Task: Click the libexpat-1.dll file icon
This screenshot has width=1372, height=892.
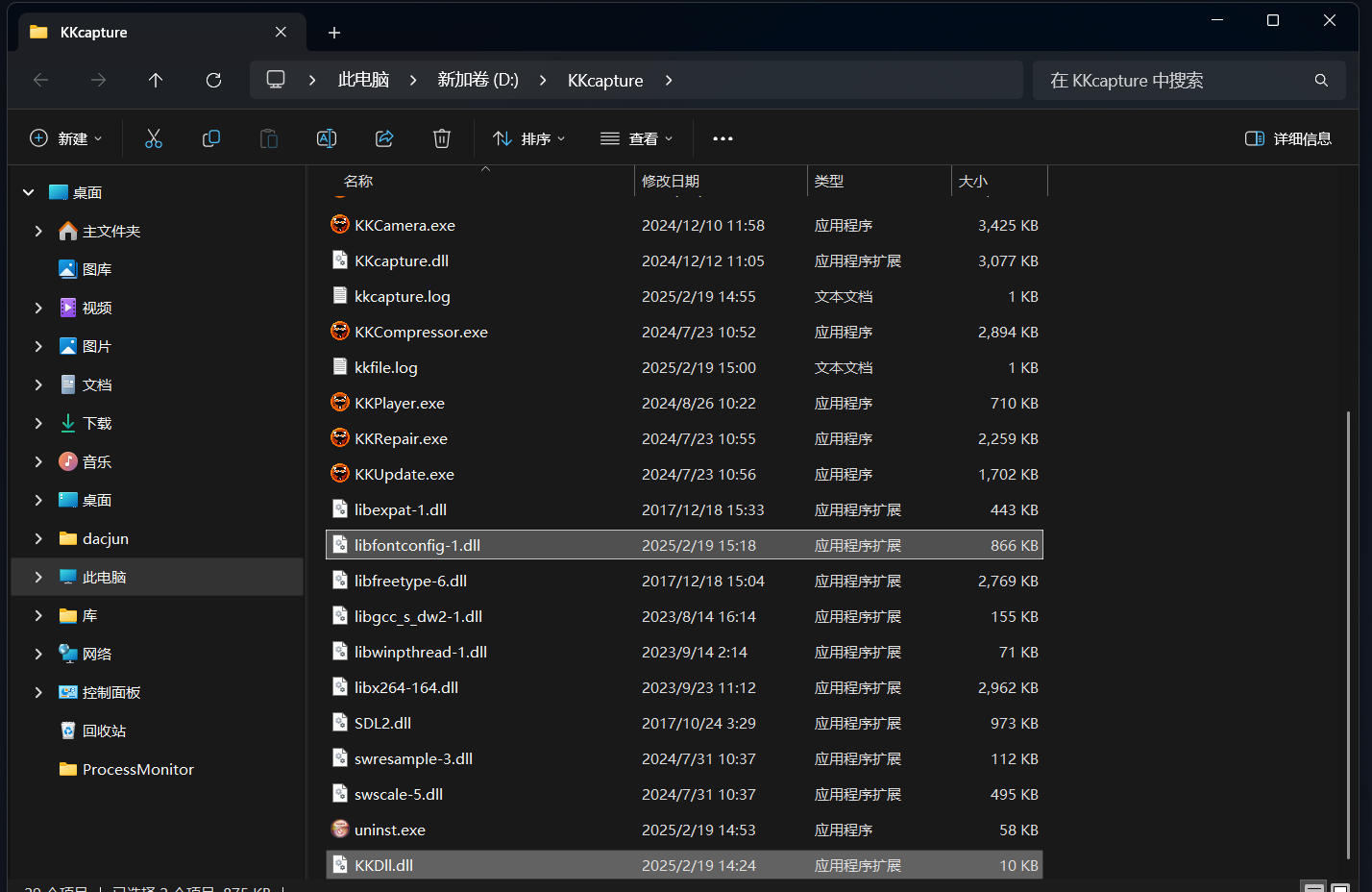Action: pyautogui.click(x=340, y=508)
